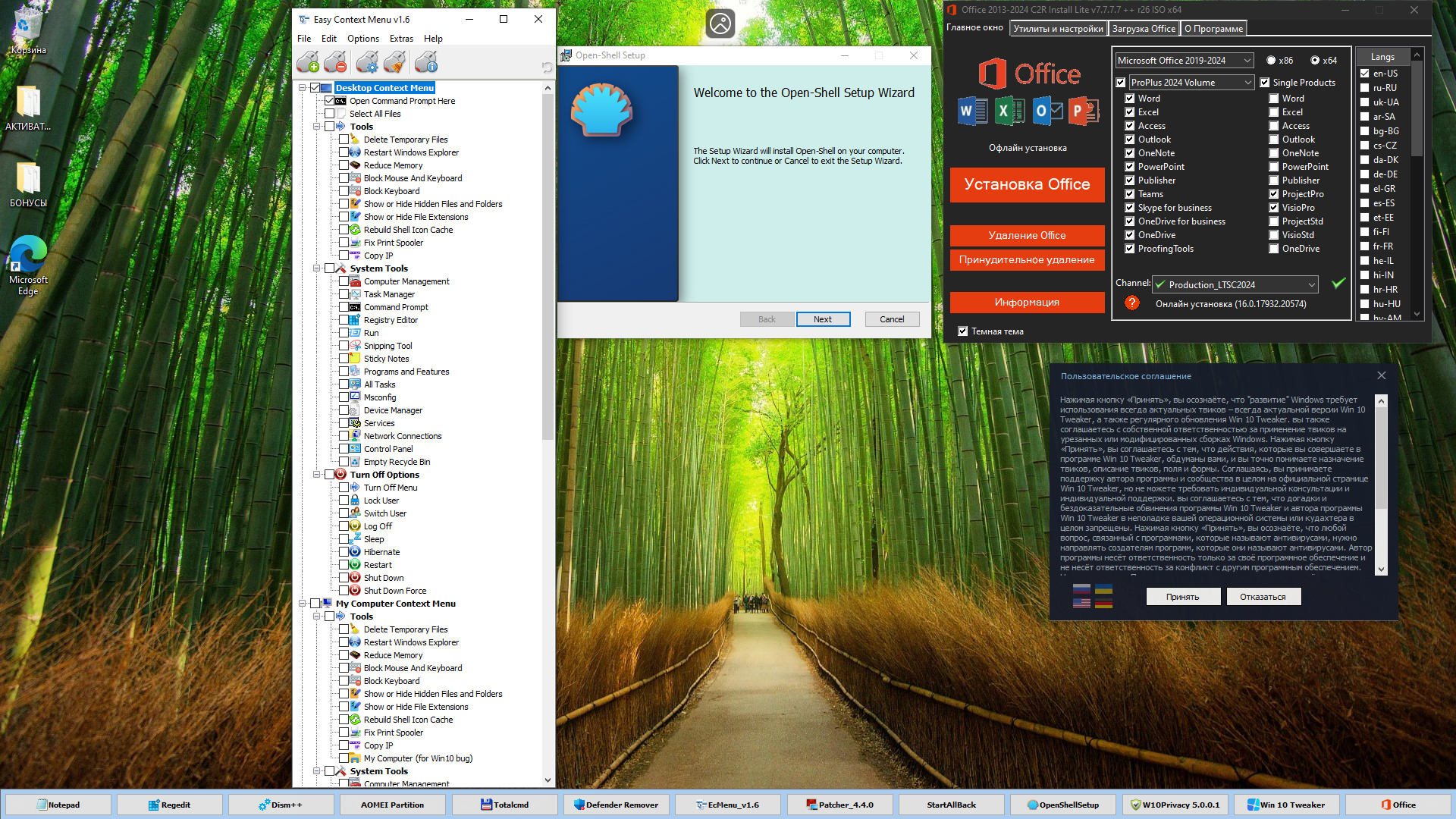The image size is (1456, 819).
Task: Click the red minus mouse toolbar icon
Action: click(335, 61)
